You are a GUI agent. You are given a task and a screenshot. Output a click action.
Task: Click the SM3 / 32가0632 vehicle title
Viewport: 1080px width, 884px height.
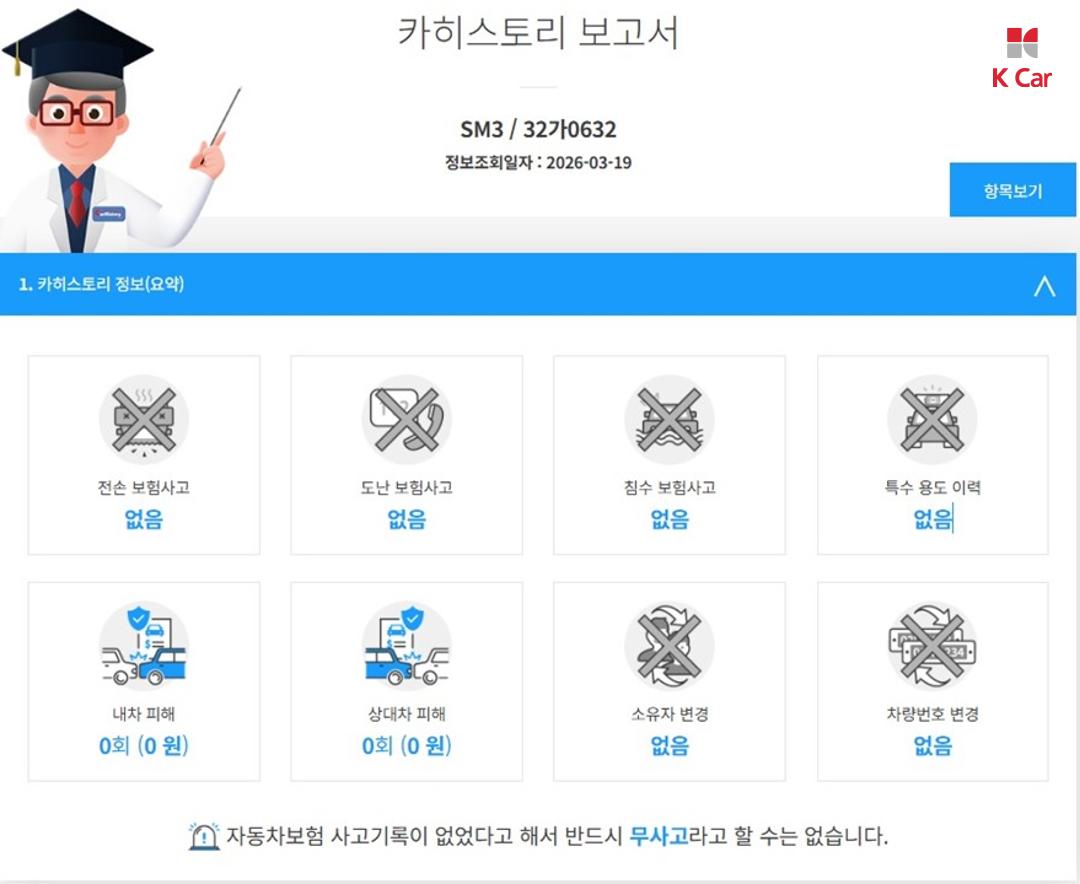click(538, 130)
